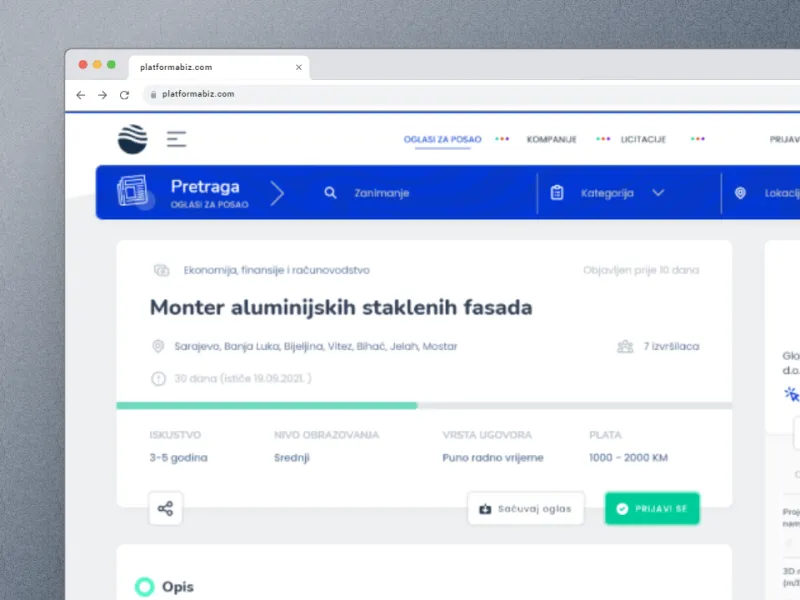Click the share icon below the progress bar

click(165, 508)
